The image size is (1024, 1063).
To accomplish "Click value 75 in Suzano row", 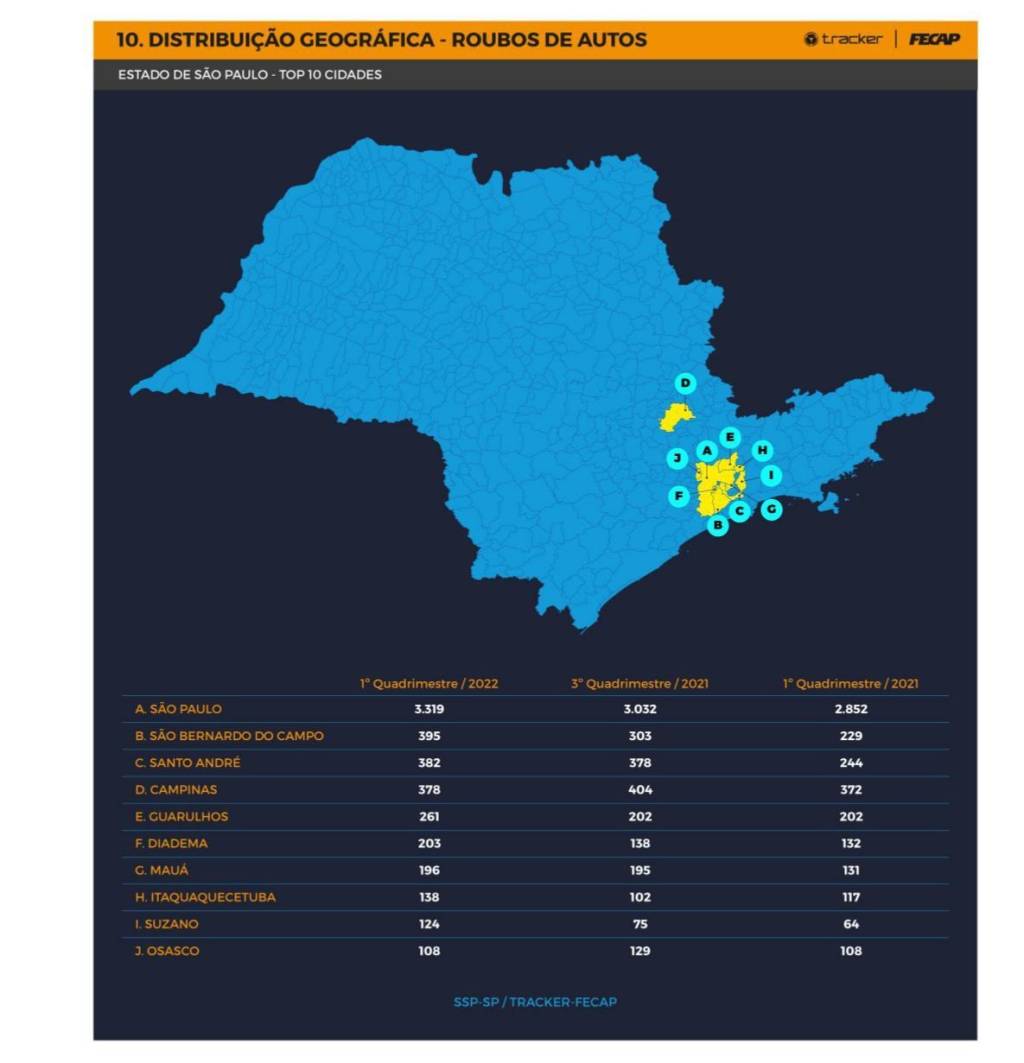I will click(x=640, y=924).
